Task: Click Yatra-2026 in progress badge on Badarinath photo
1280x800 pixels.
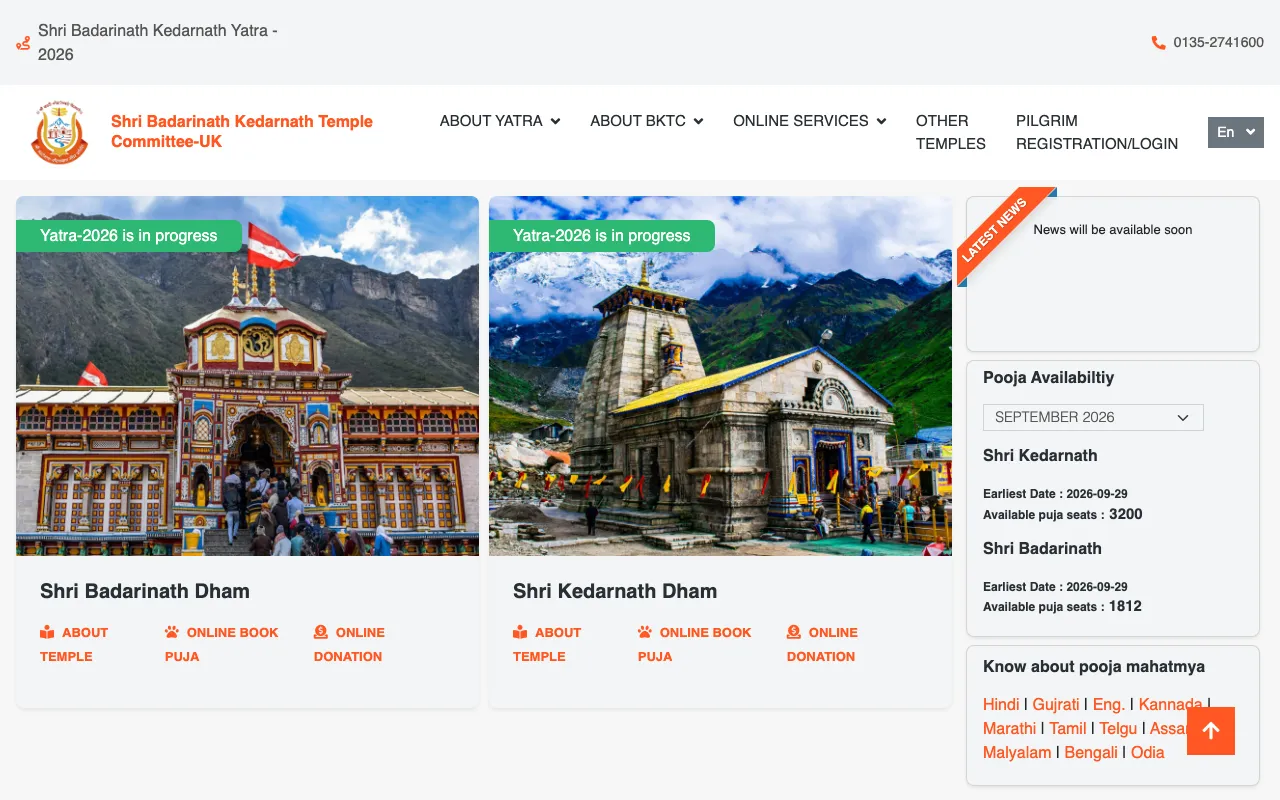Action: pyautogui.click(x=129, y=236)
